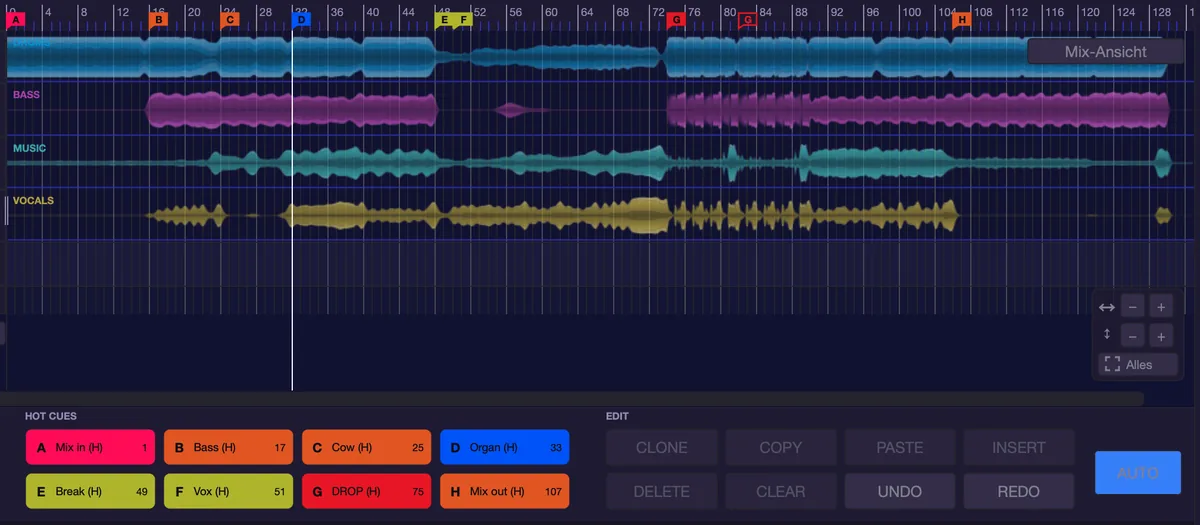Trigger hot cue F Vox (H)
The height and width of the screenshot is (525, 1200).
pyautogui.click(x=228, y=492)
